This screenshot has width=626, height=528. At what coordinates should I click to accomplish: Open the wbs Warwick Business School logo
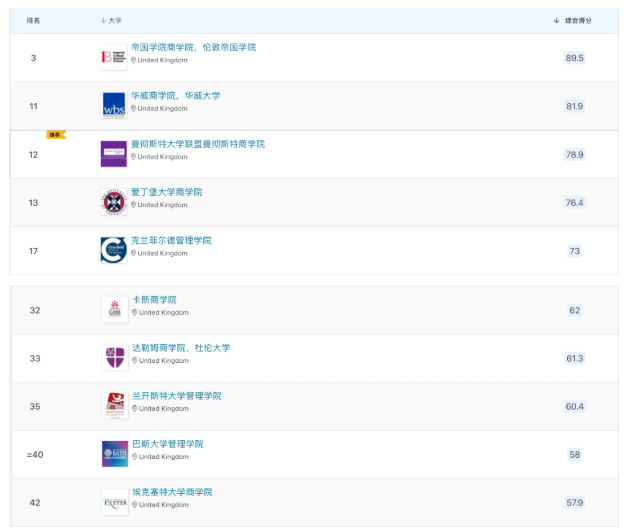114,105
